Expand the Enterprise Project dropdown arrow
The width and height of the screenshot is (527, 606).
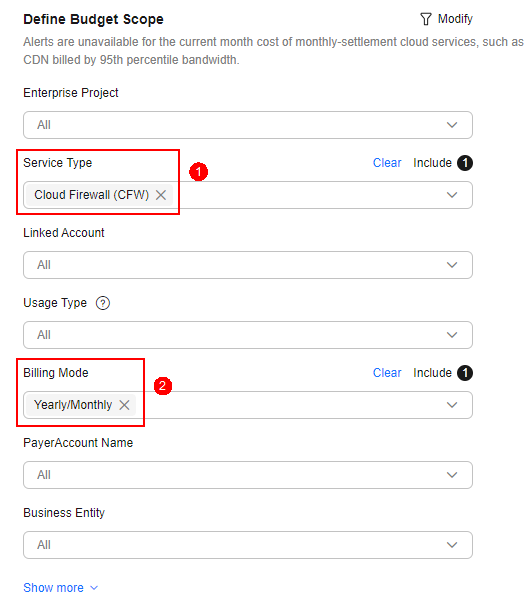point(452,125)
